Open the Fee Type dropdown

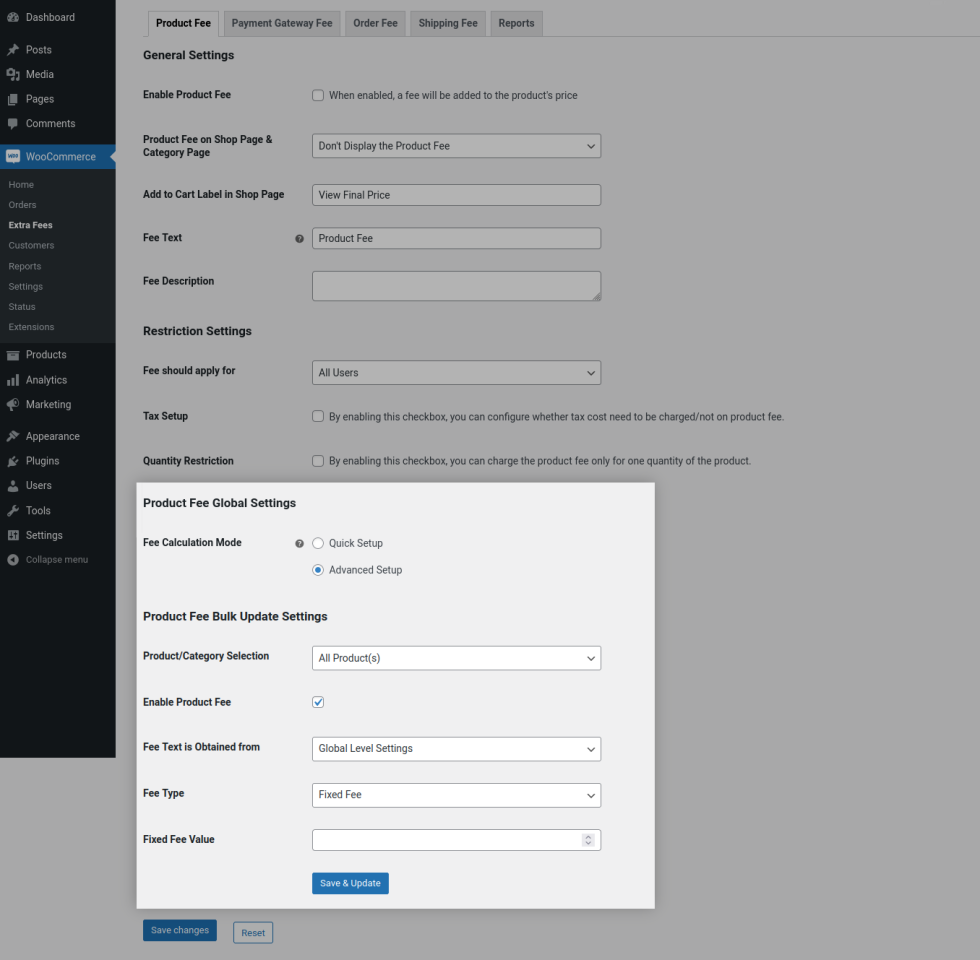(x=456, y=795)
